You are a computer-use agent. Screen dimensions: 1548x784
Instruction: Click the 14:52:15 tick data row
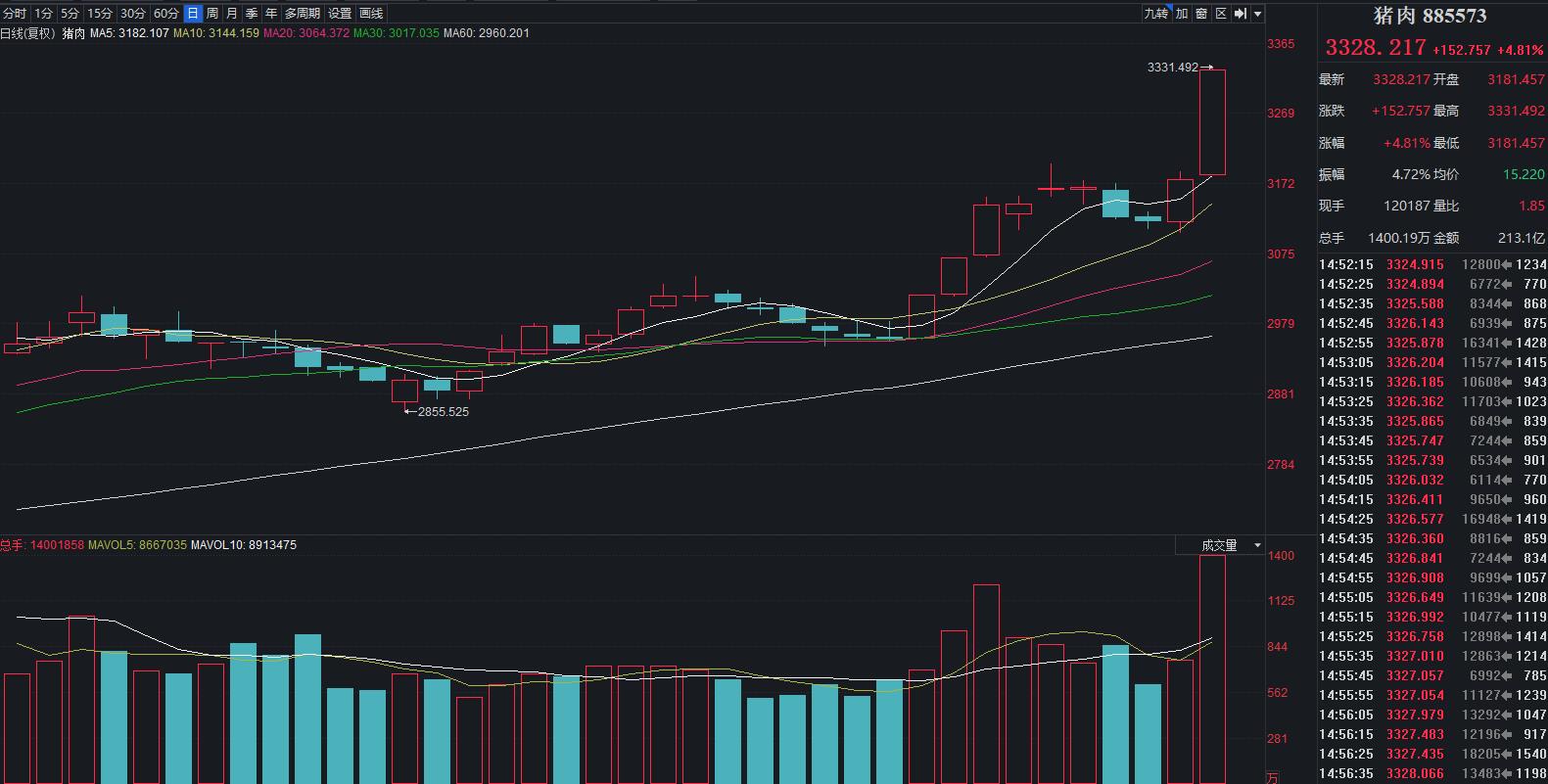click(x=1431, y=264)
